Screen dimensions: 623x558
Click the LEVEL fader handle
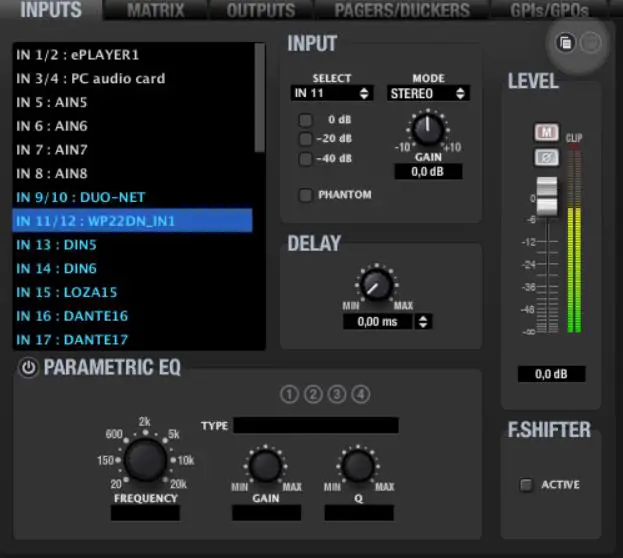point(547,197)
